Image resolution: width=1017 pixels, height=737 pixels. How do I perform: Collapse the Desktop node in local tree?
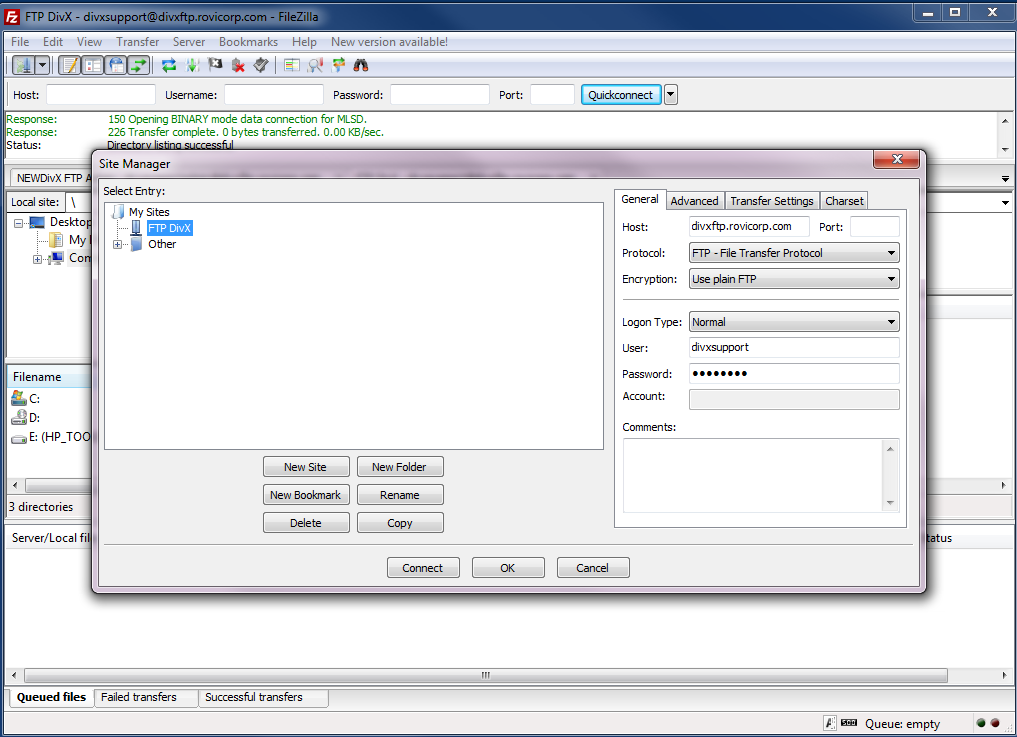point(18,223)
